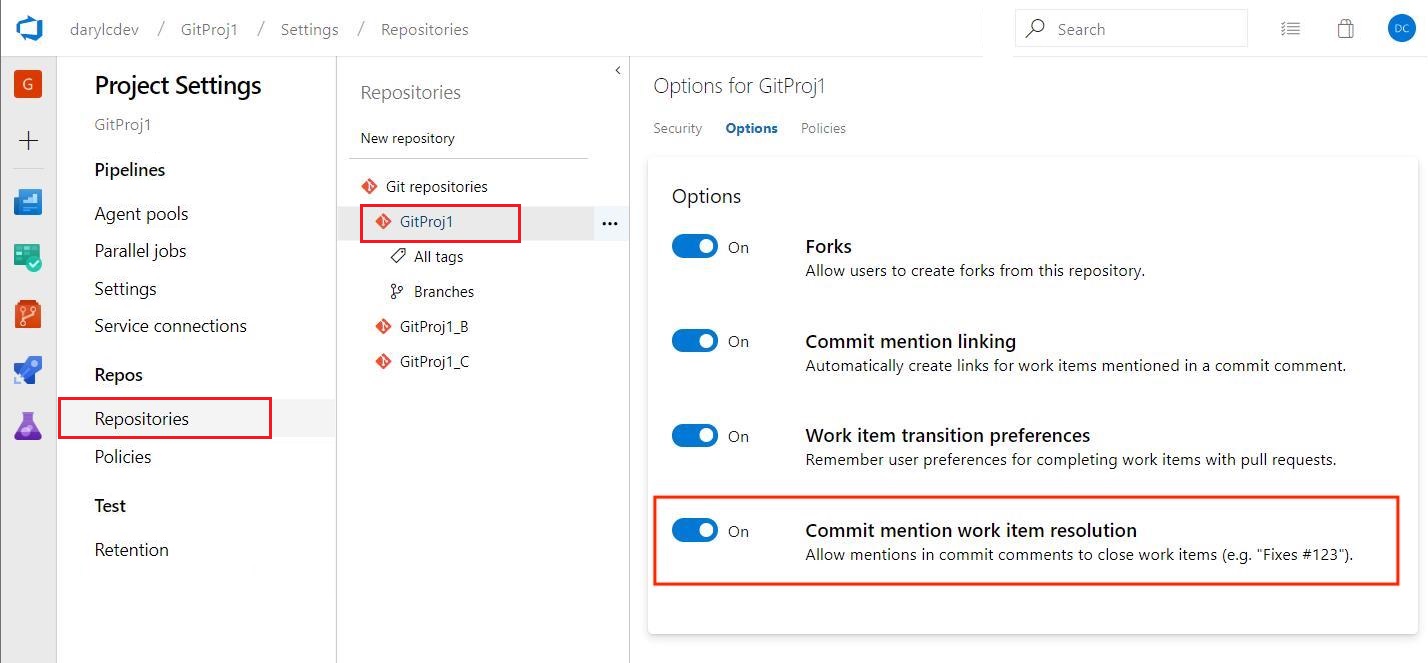Create new project with the plus icon

pyautogui.click(x=28, y=140)
